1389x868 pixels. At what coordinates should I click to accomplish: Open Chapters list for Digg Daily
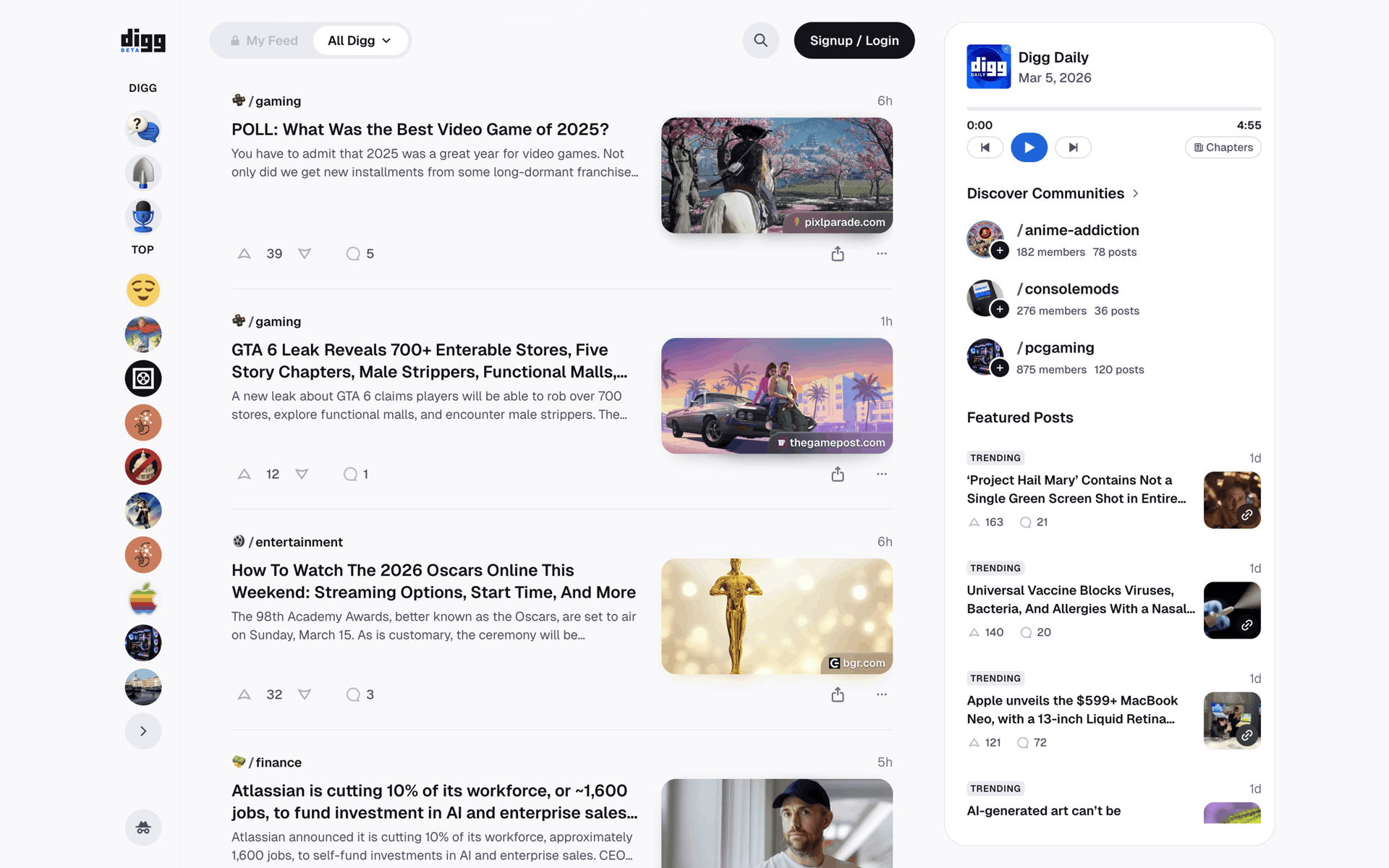1223,148
